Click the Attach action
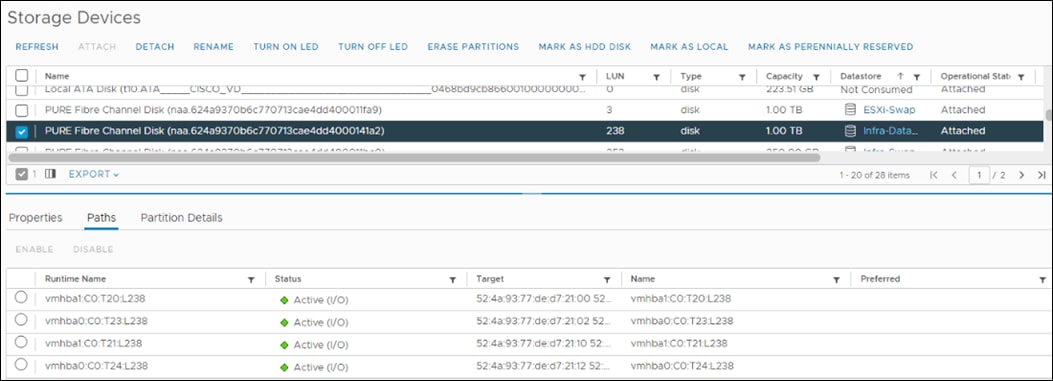Image resolution: width=1053 pixels, height=381 pixels. coord(97,47)
